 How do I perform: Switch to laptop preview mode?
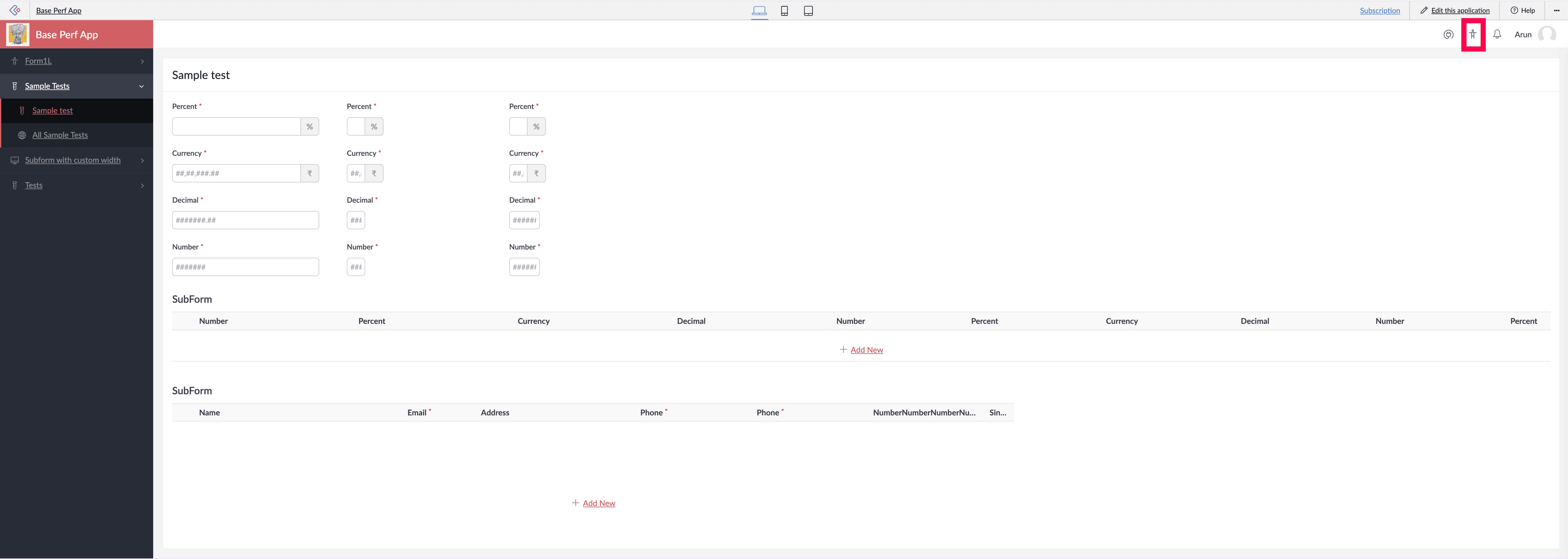(759, 10)
